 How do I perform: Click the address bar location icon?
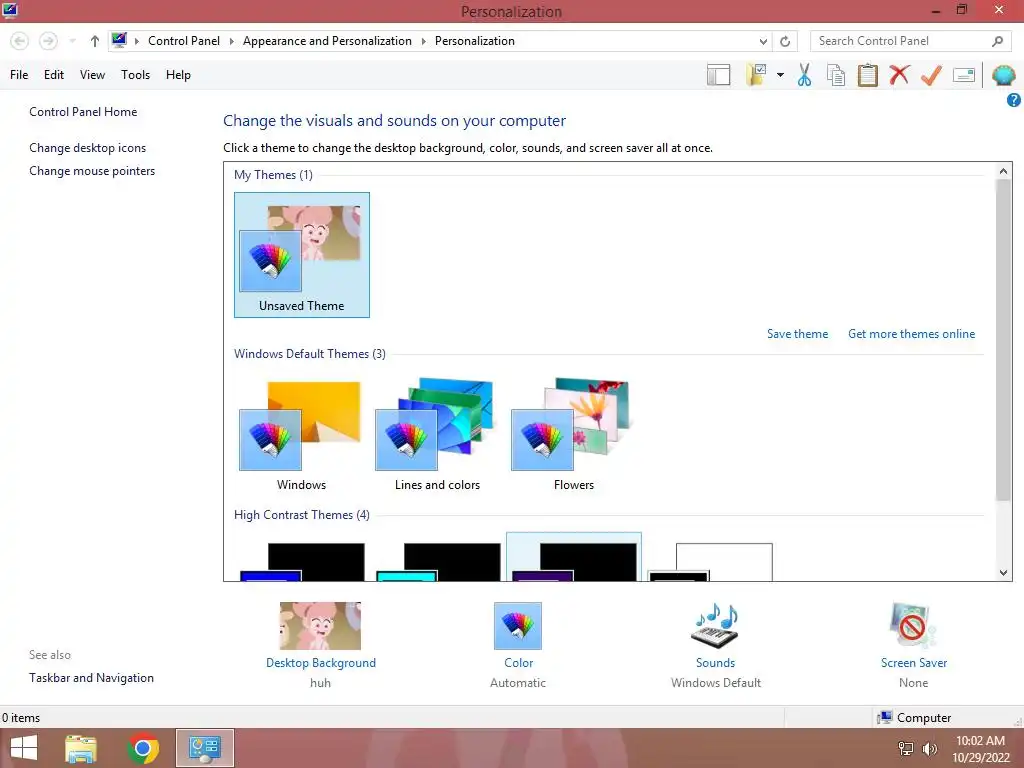click(119, 40)
